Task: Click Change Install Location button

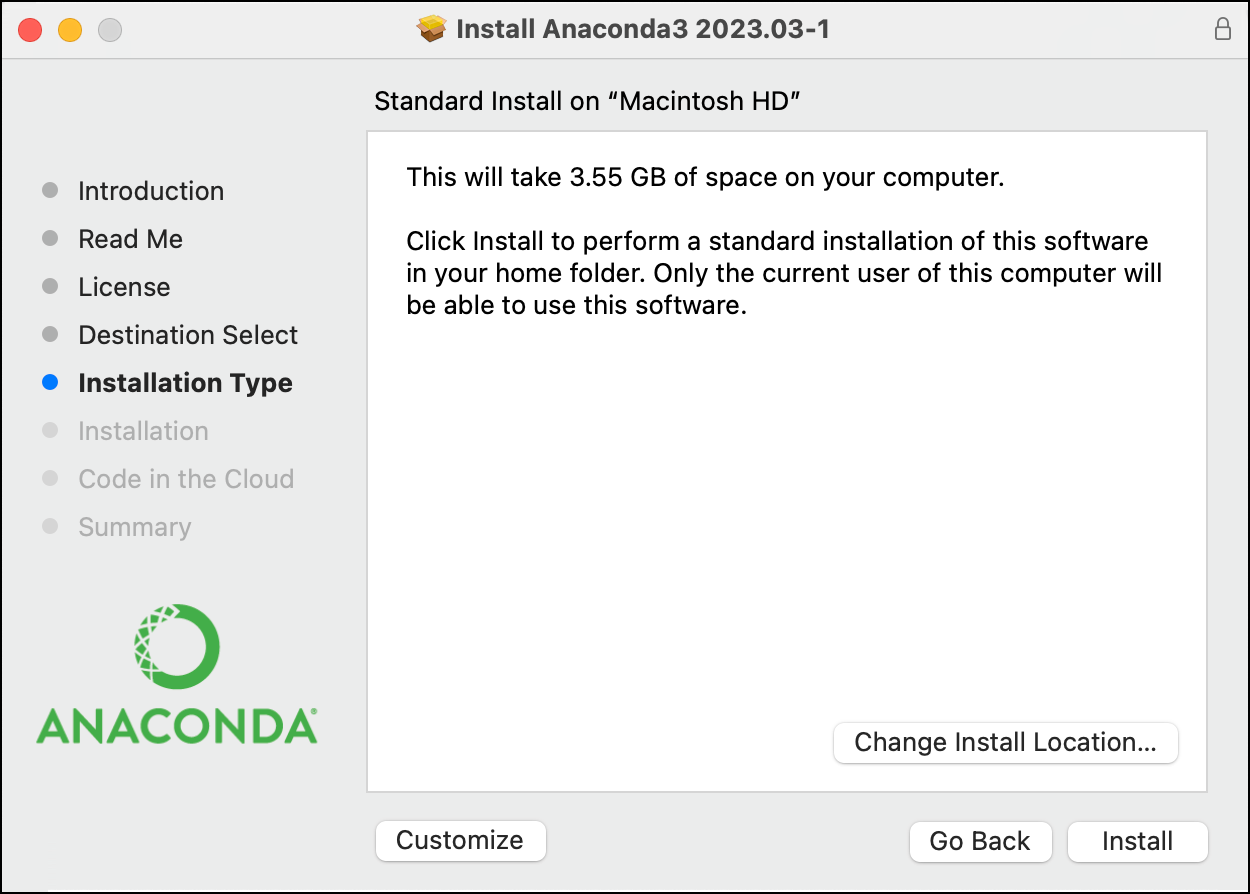Action: (1005, 743)
